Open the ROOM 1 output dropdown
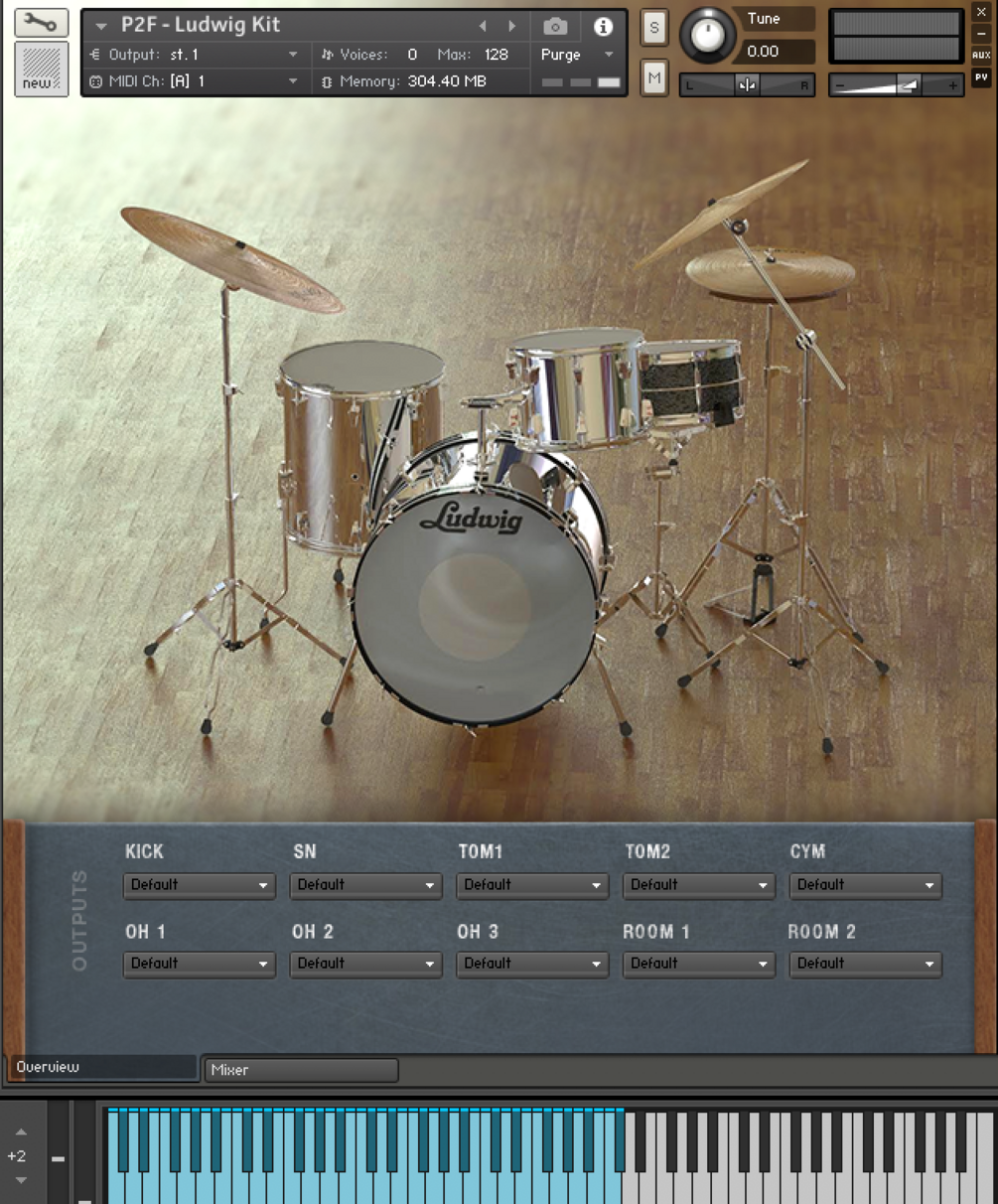 point(699,964)
